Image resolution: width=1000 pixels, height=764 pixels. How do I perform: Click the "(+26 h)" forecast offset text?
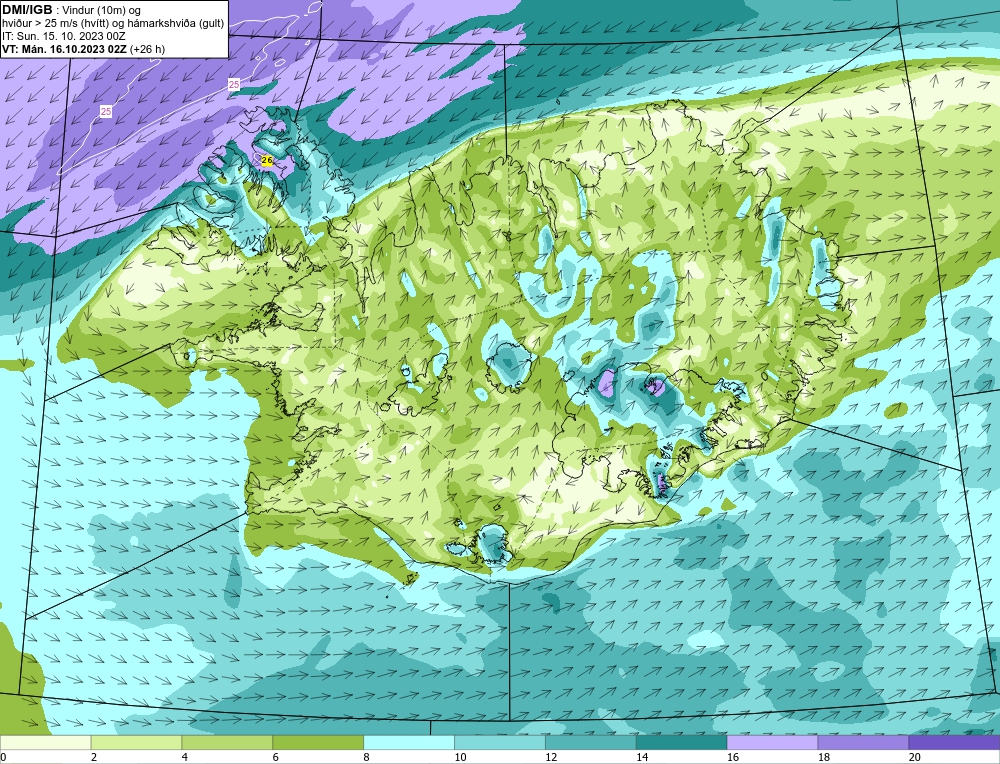pos(147,49)
